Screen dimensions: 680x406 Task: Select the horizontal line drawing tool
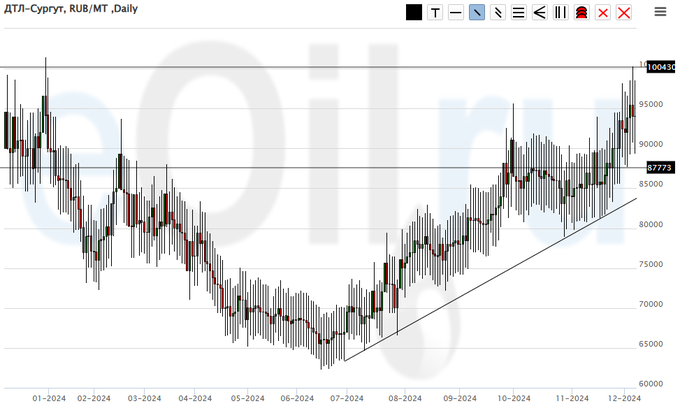(x=456, y=12)
